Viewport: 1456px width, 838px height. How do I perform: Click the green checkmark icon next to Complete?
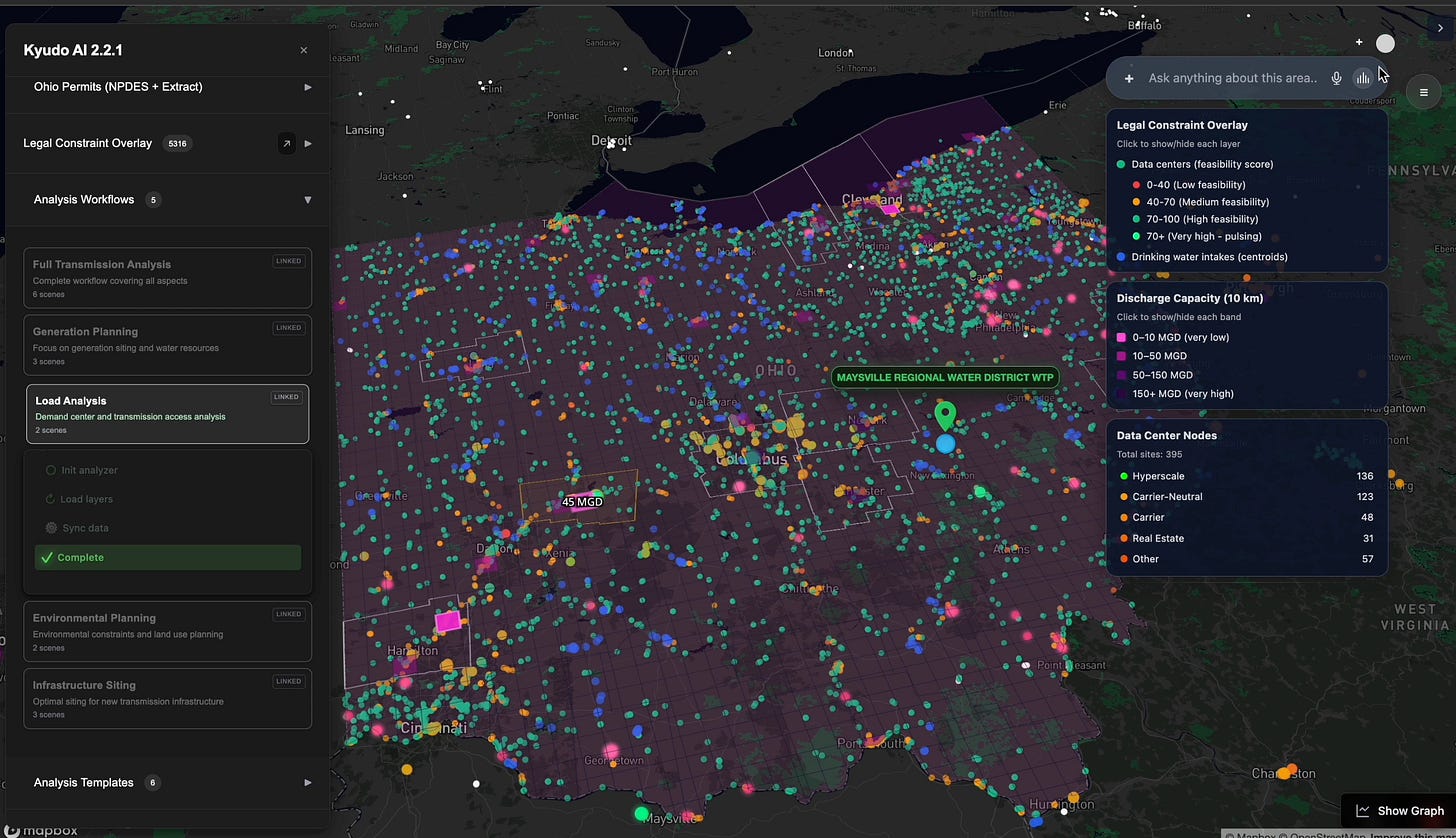click(x=47, y=557)
